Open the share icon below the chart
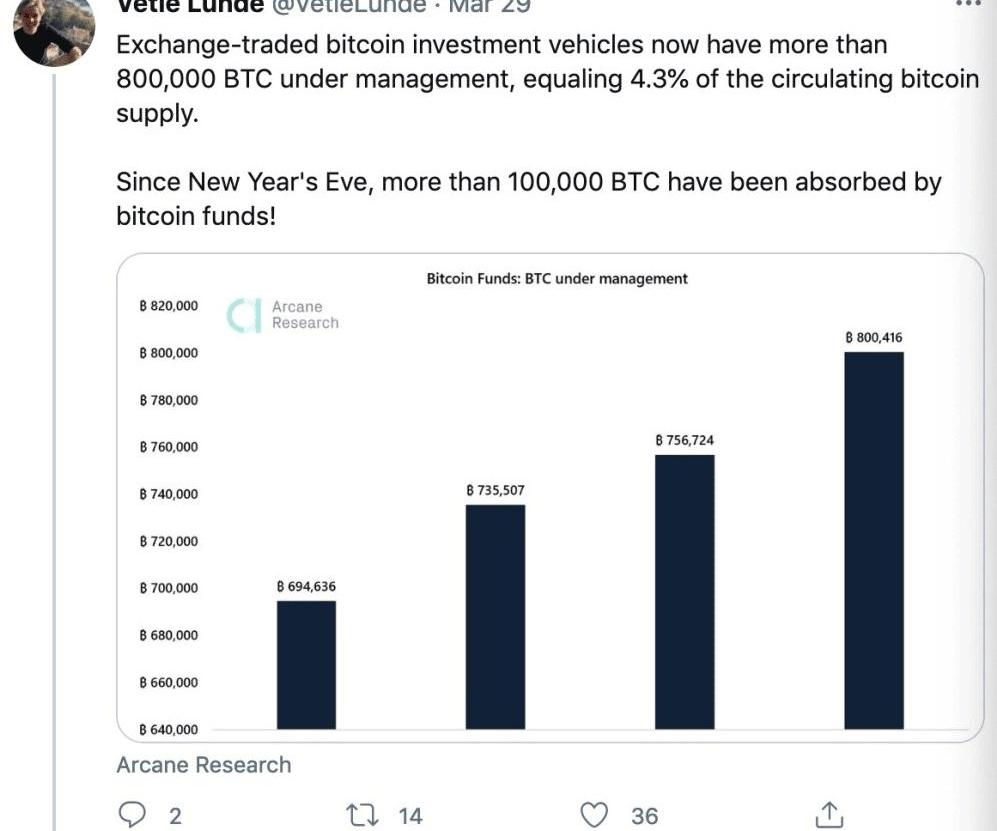 click(828, 815)
